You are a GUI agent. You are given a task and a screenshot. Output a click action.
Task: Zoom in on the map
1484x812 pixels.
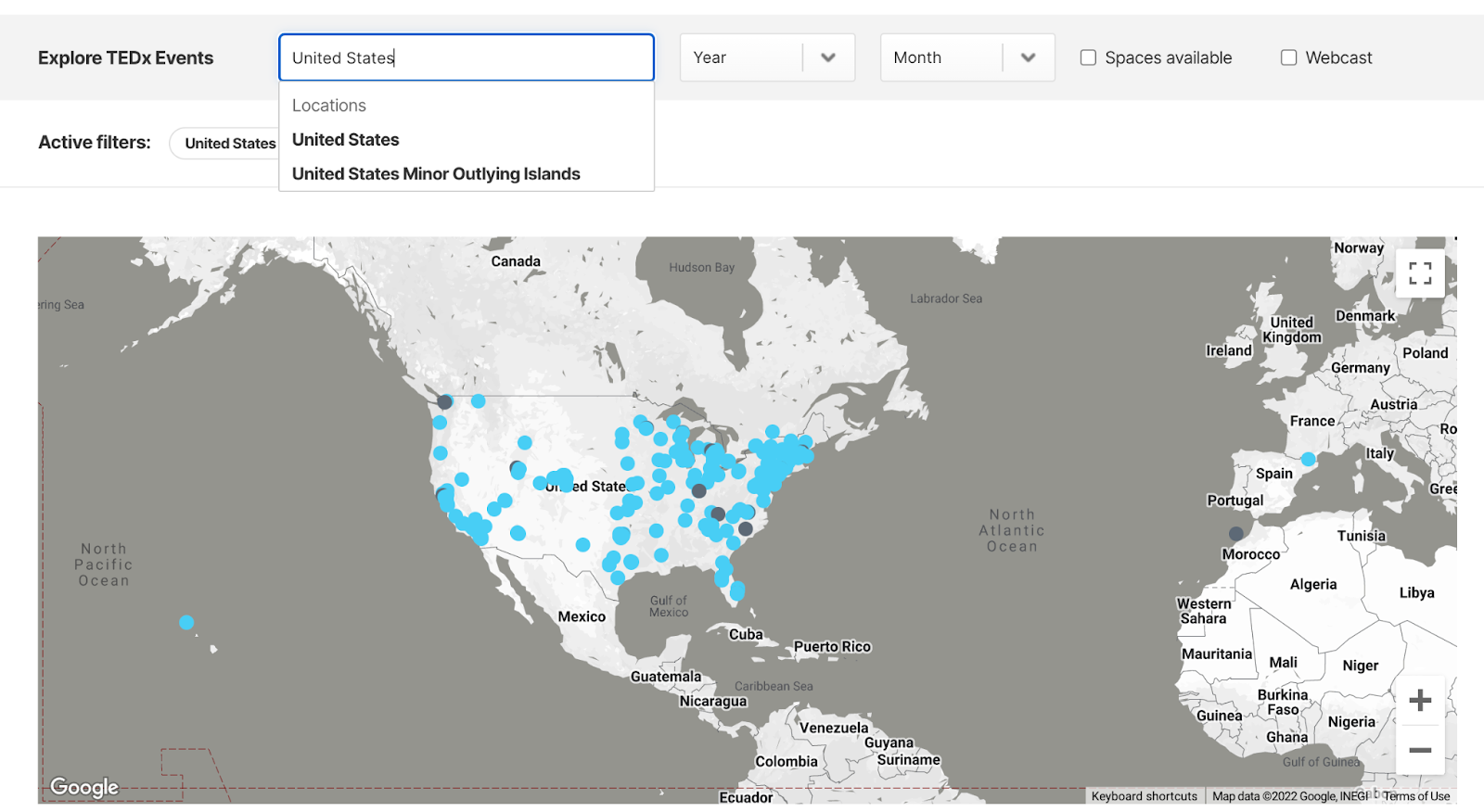[1420, 700]
